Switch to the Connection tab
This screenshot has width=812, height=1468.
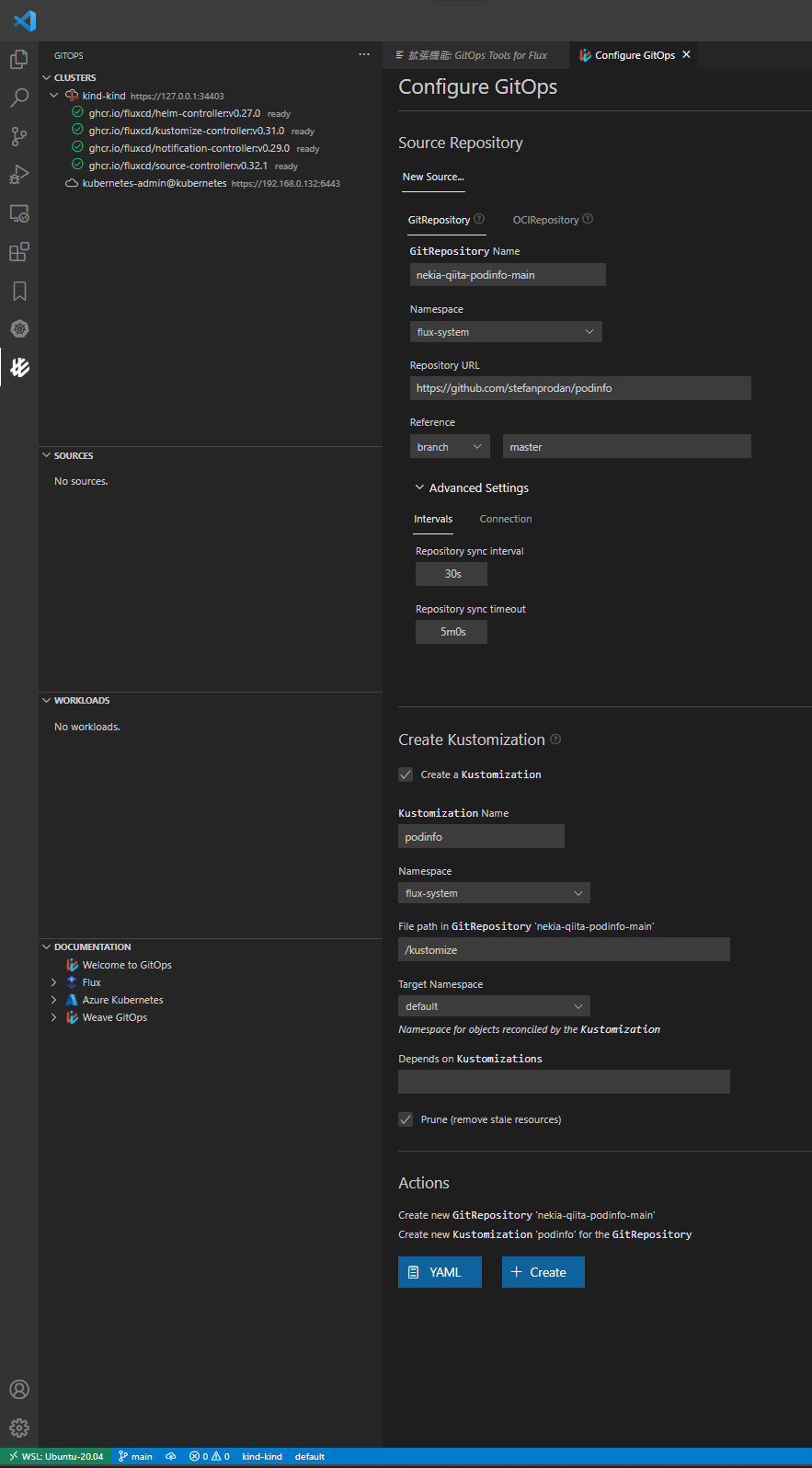(506, 519)
